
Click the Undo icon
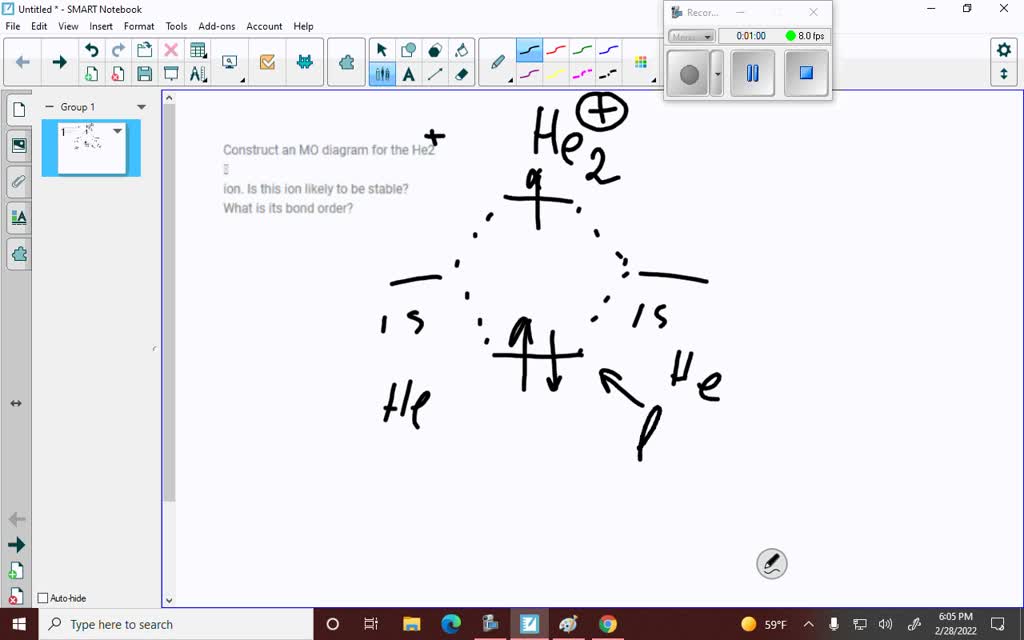(x=91, y=47)
